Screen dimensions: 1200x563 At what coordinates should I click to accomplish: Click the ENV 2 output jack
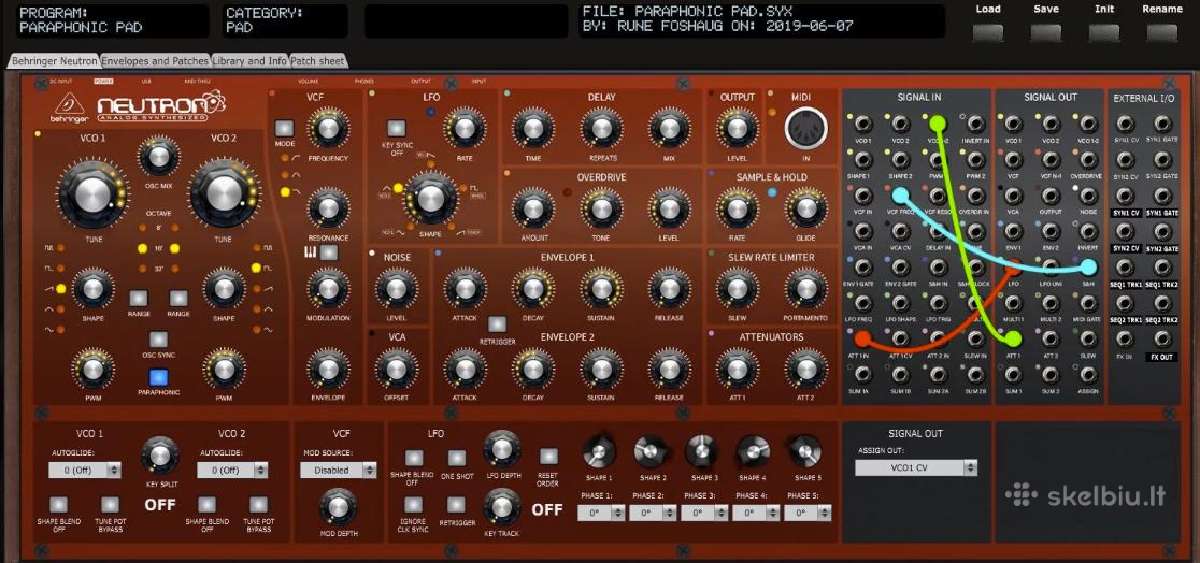(1050, 231)
